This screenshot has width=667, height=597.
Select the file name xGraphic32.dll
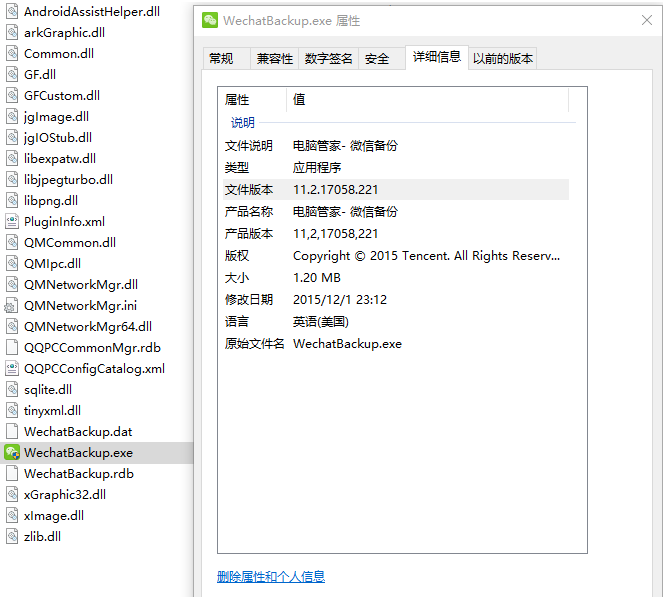click(x=65, y=495)
